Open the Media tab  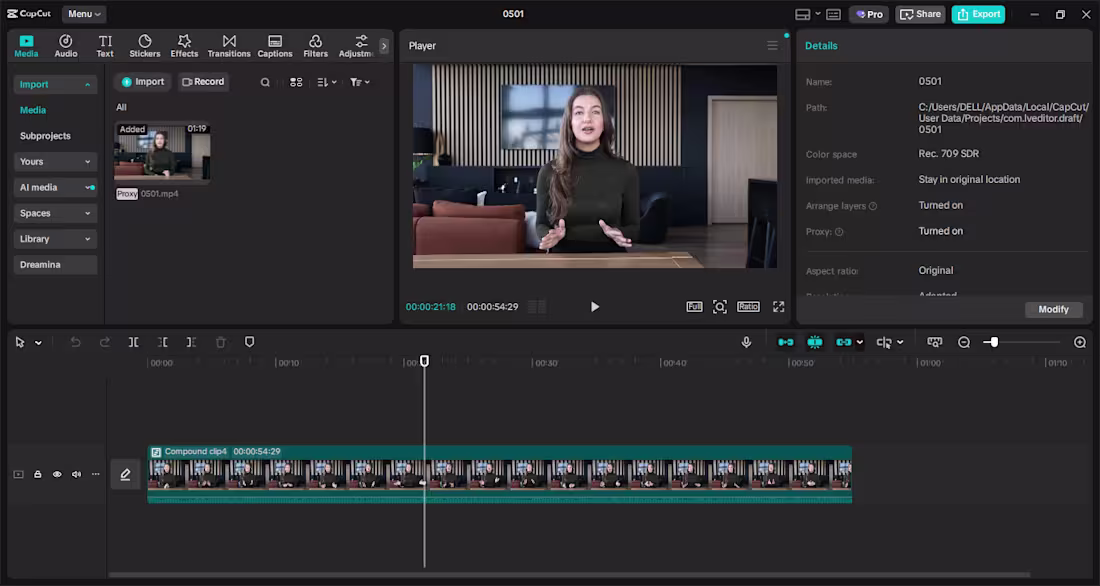click(26, 46)
